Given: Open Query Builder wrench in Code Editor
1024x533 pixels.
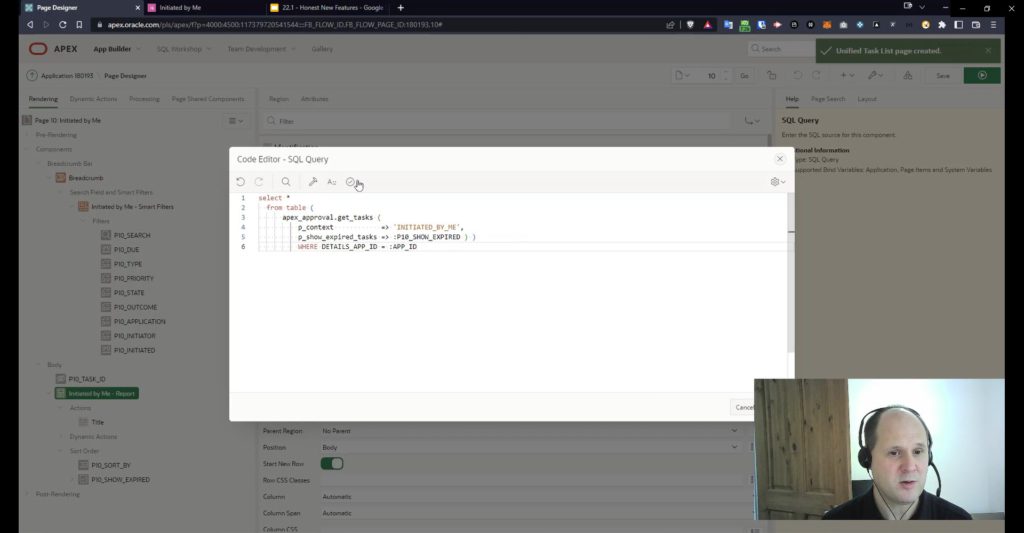Looking at the screenshot, I should [313, 182].
